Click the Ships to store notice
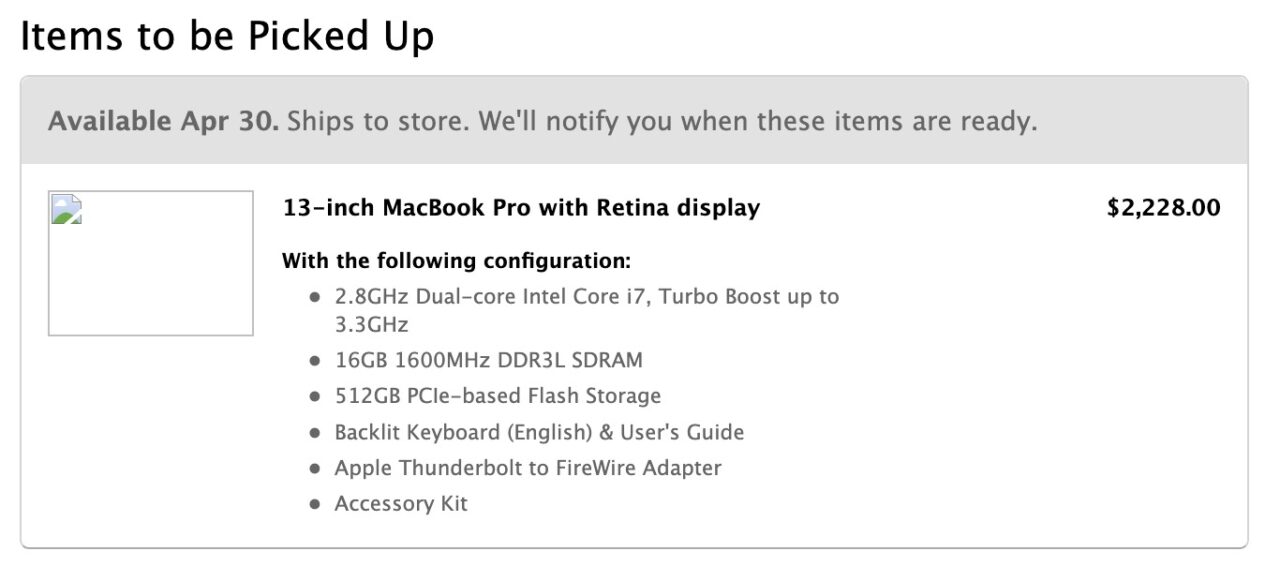Image resolution: width=1280 pixels, height=581 pixels. [x=662, y=122]
